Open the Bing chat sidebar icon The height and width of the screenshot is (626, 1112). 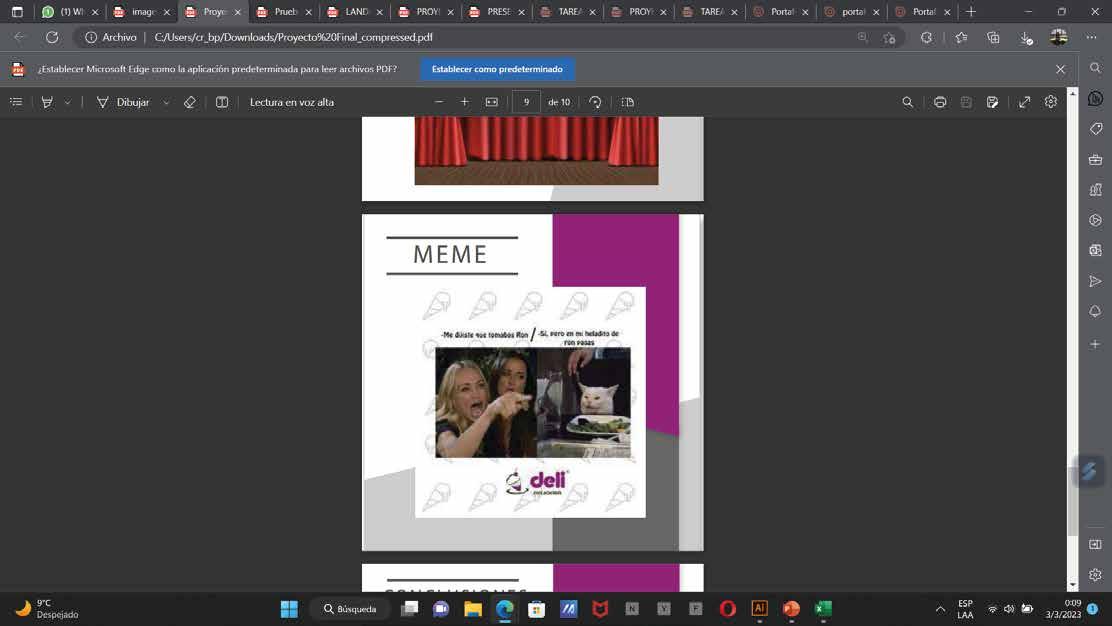pyautogui.click(x=1096, y=99)
